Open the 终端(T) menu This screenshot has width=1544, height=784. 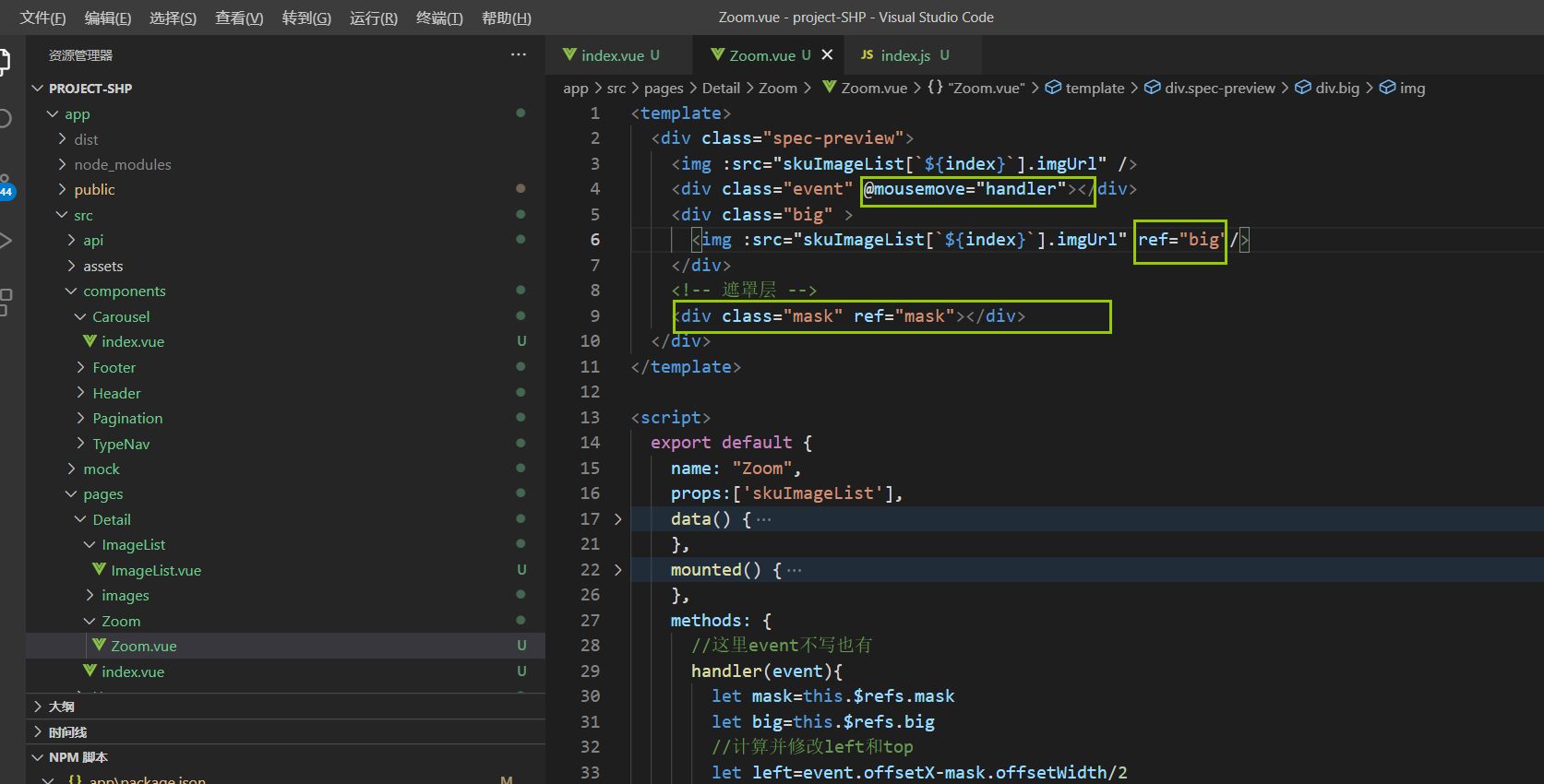pos(439,18)
